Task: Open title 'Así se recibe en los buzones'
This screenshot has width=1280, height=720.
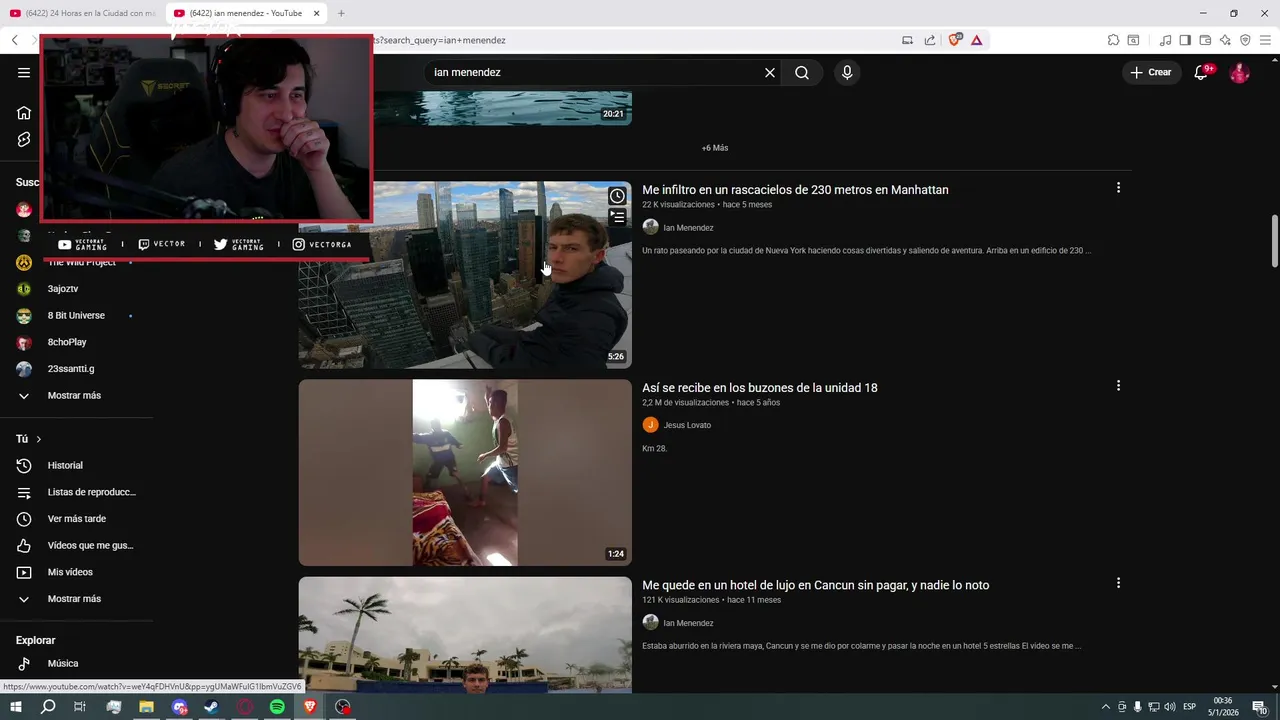Action: coord(760,388)
